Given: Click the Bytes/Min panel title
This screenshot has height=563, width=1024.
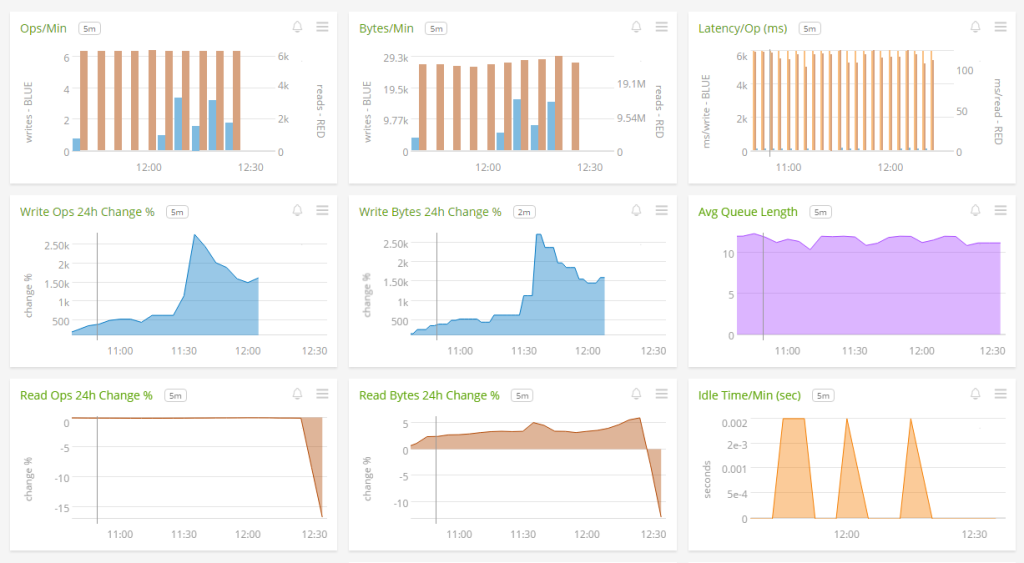Looking at the screenshot, I should pos(387,28).
